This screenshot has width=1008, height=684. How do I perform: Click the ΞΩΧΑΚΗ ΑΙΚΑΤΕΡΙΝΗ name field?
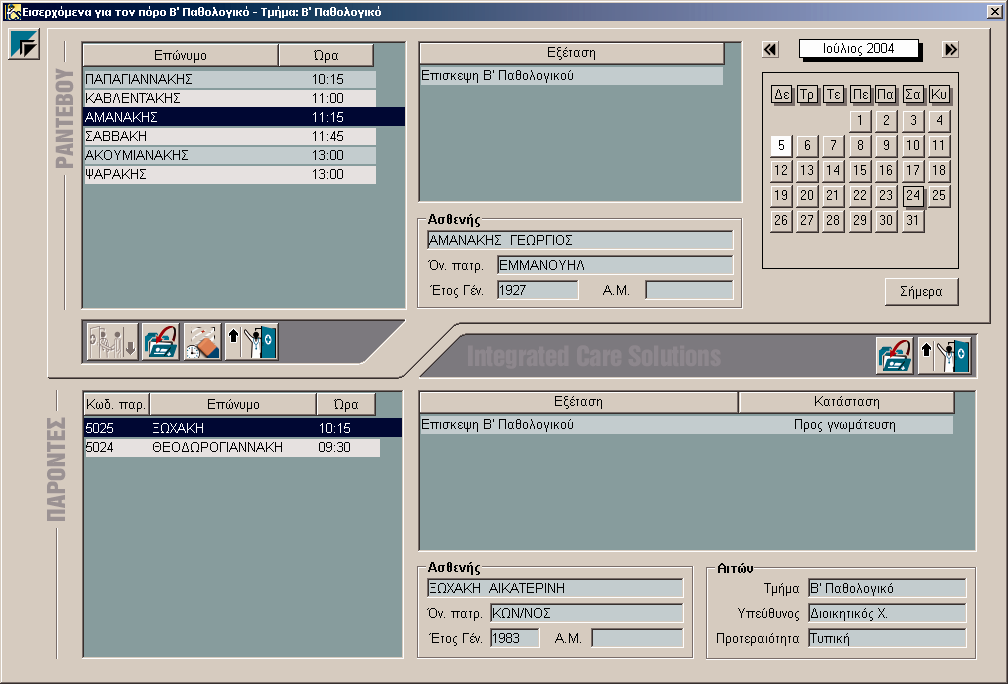pyautogui.click(x=555, y=588)
